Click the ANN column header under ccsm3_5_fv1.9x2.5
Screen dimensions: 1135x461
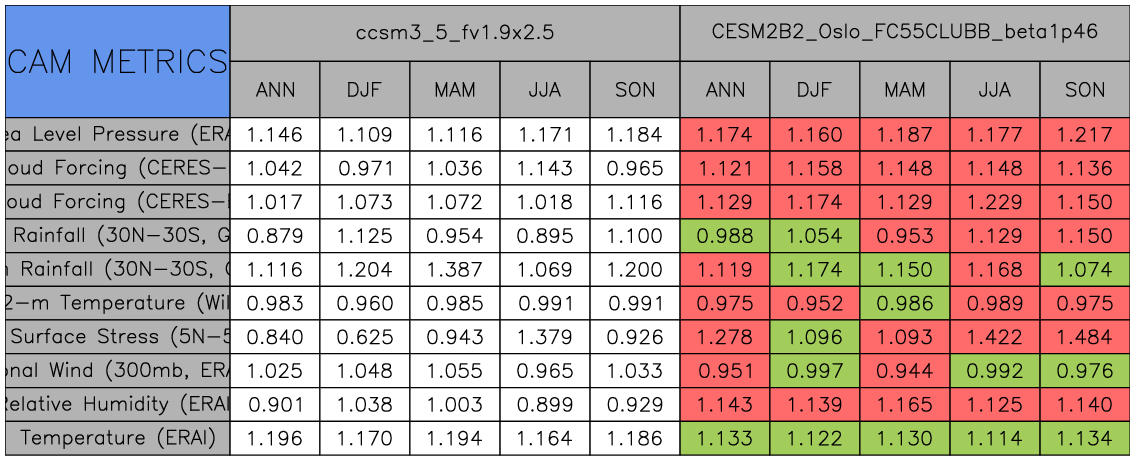coord(275,90)
